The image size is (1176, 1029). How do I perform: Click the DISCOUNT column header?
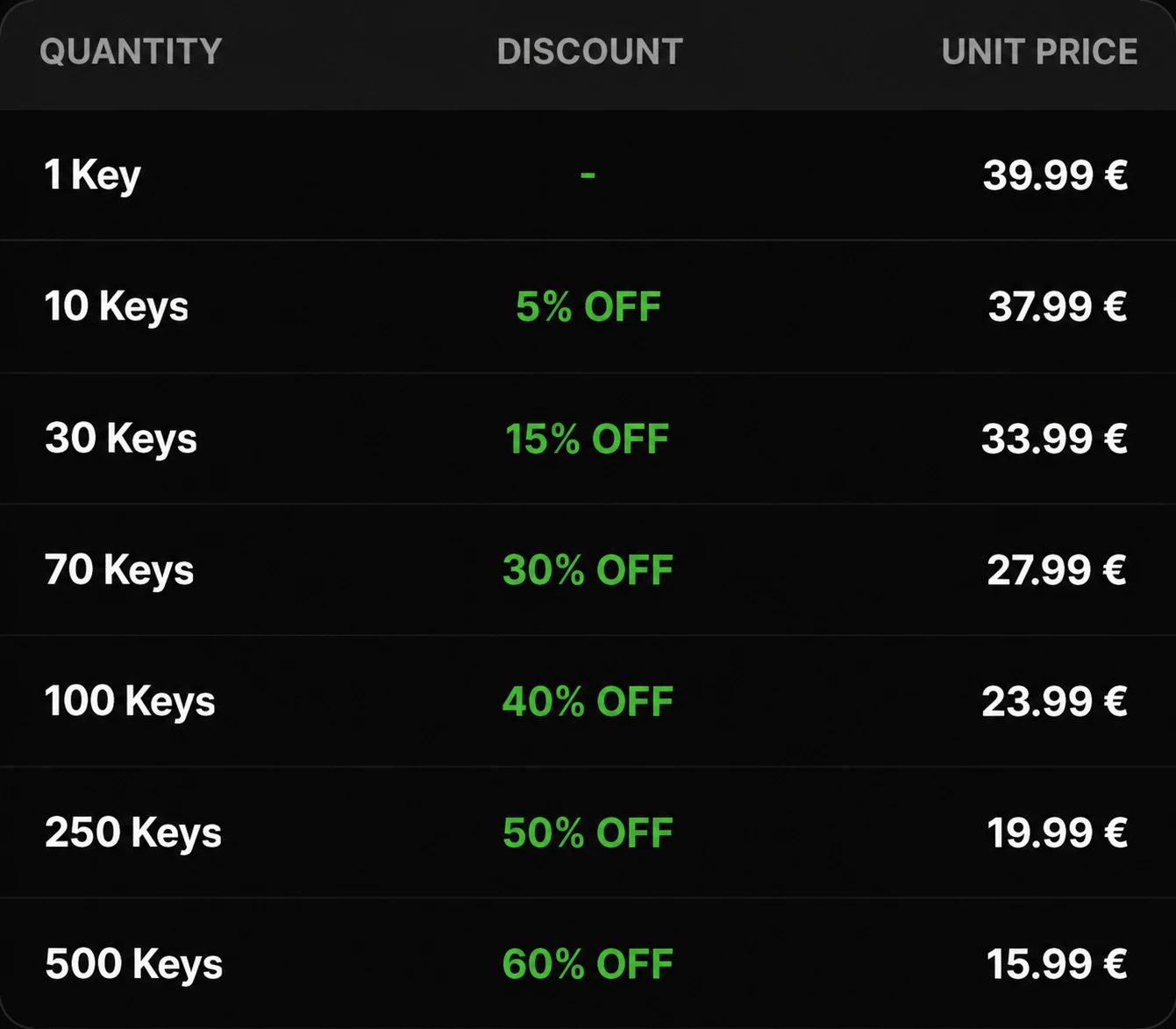(x=589, y=52)
